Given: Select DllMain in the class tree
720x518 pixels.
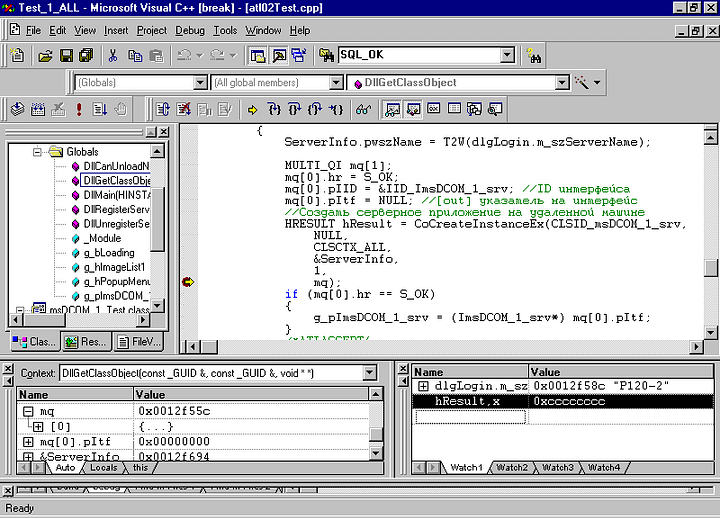Looking at the screenshot, I should (x=115, y=195).
